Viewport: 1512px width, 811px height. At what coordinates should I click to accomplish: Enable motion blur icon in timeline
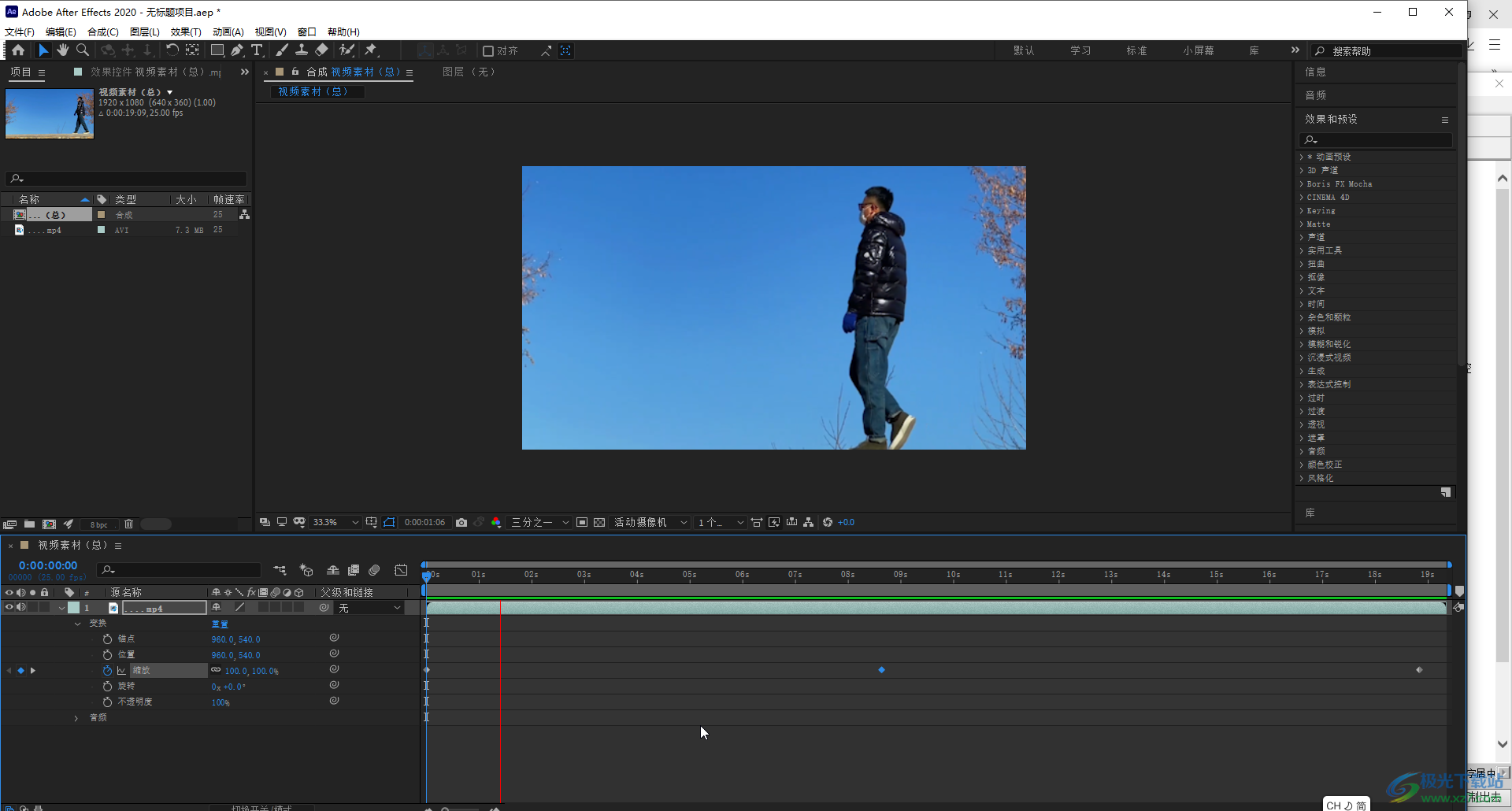click(x=375, y=570)
